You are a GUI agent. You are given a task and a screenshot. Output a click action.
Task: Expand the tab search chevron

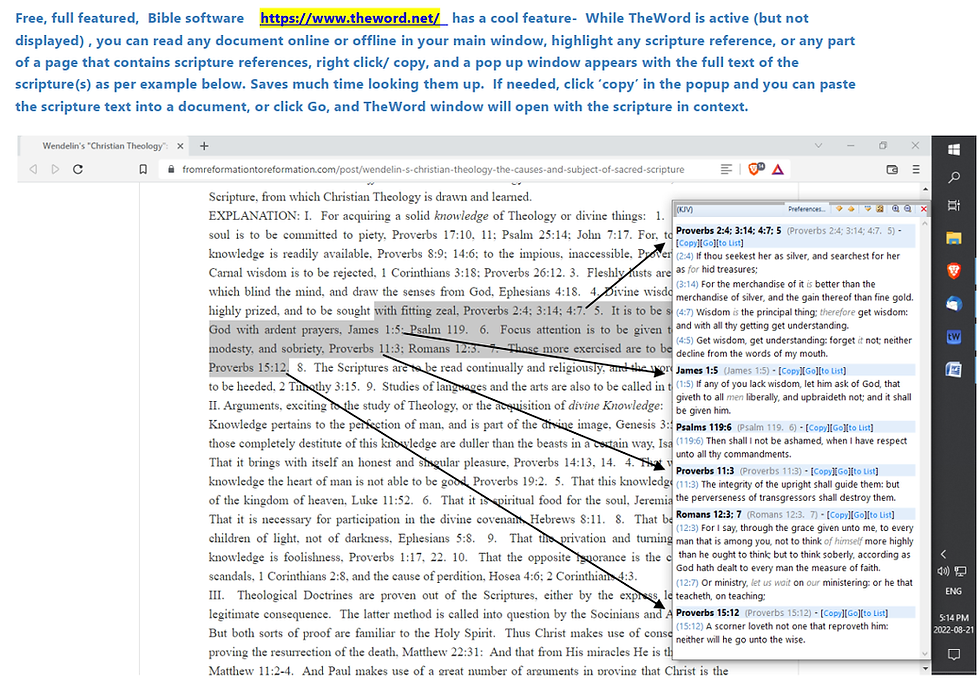(818, 146)
